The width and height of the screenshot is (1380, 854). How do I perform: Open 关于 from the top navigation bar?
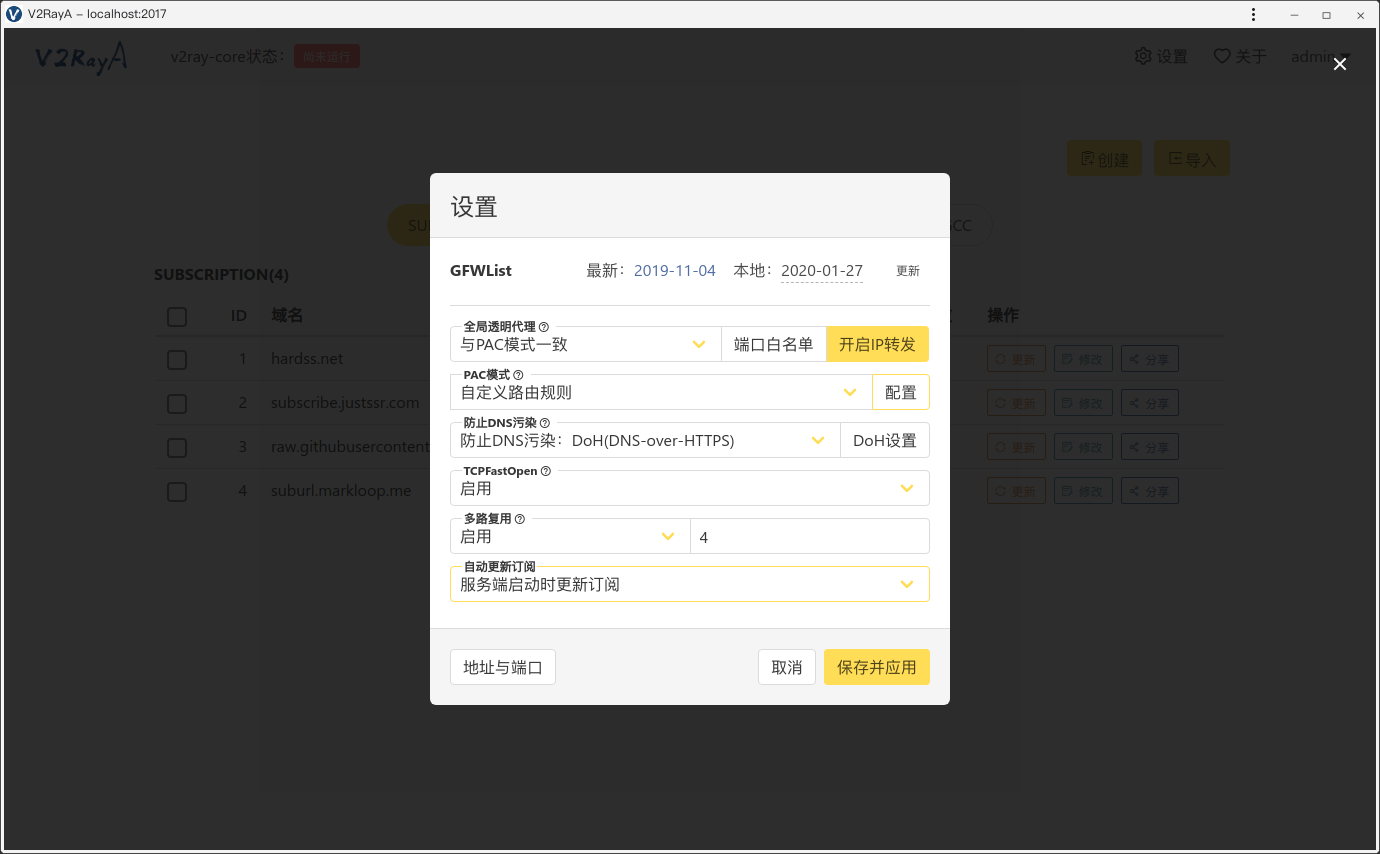click(x=1240, y=57)
